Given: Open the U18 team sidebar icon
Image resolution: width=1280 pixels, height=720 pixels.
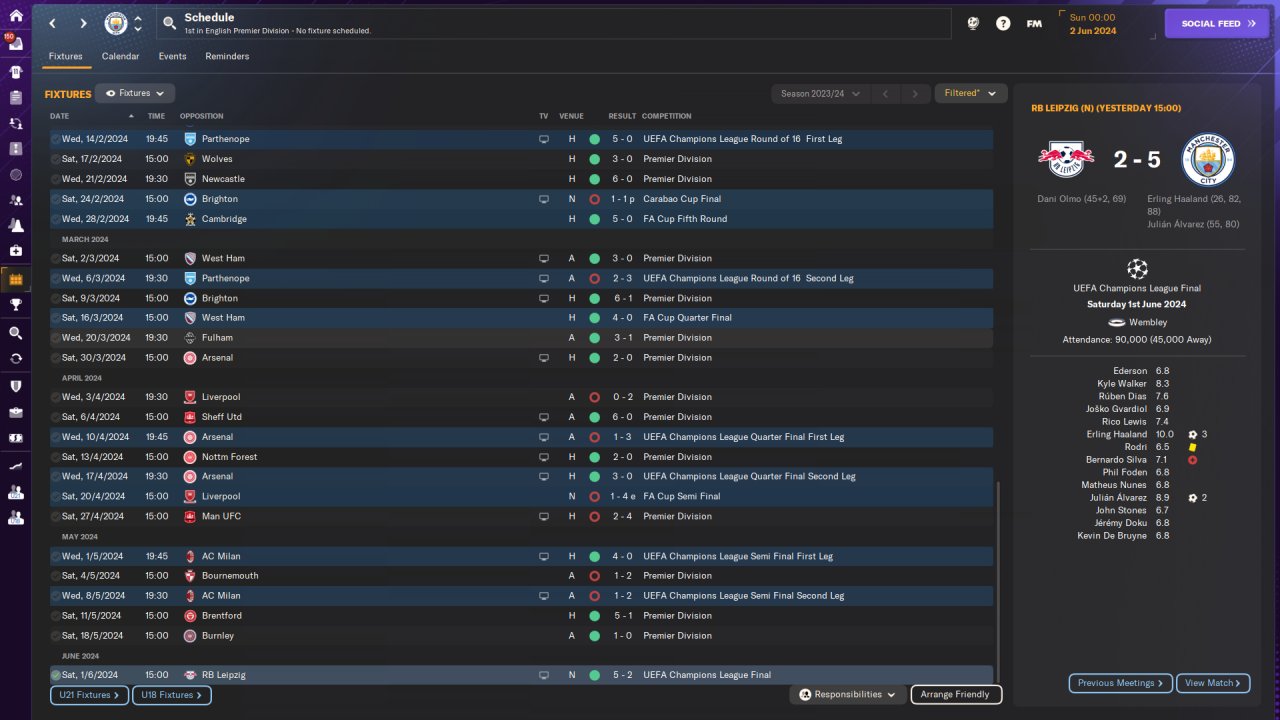Looking at the screenshot, I should point(15,518).
